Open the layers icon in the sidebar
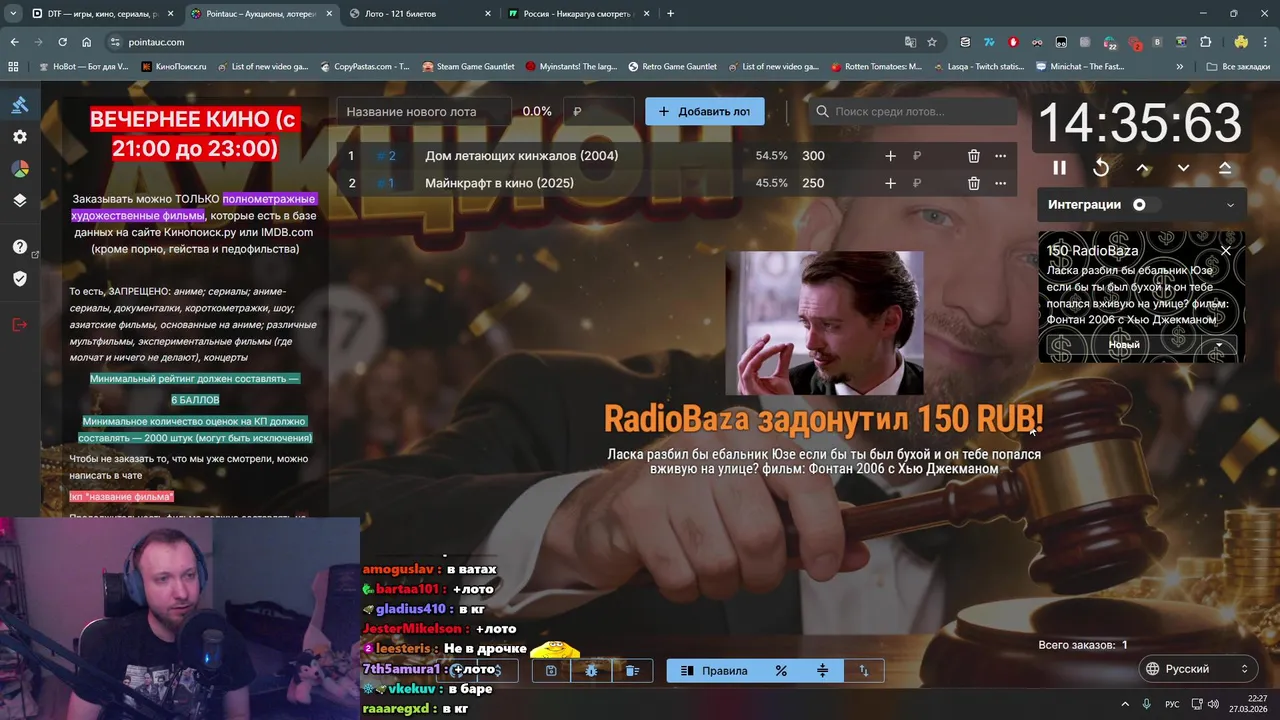This screenshot has width=1280, height=720. click(x=20, y=200)
